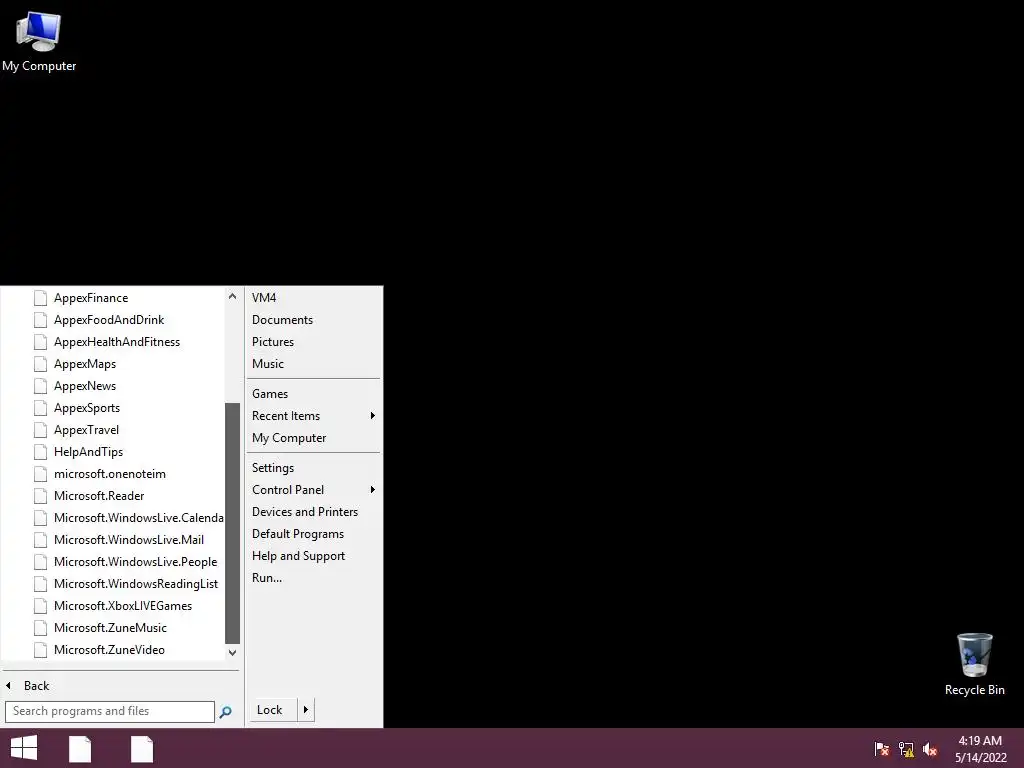The height and width of the screenshot is (768, 1024).
Task: Click inside Search programs and files box
Action: pyautogui.click(x=110, y=712)
